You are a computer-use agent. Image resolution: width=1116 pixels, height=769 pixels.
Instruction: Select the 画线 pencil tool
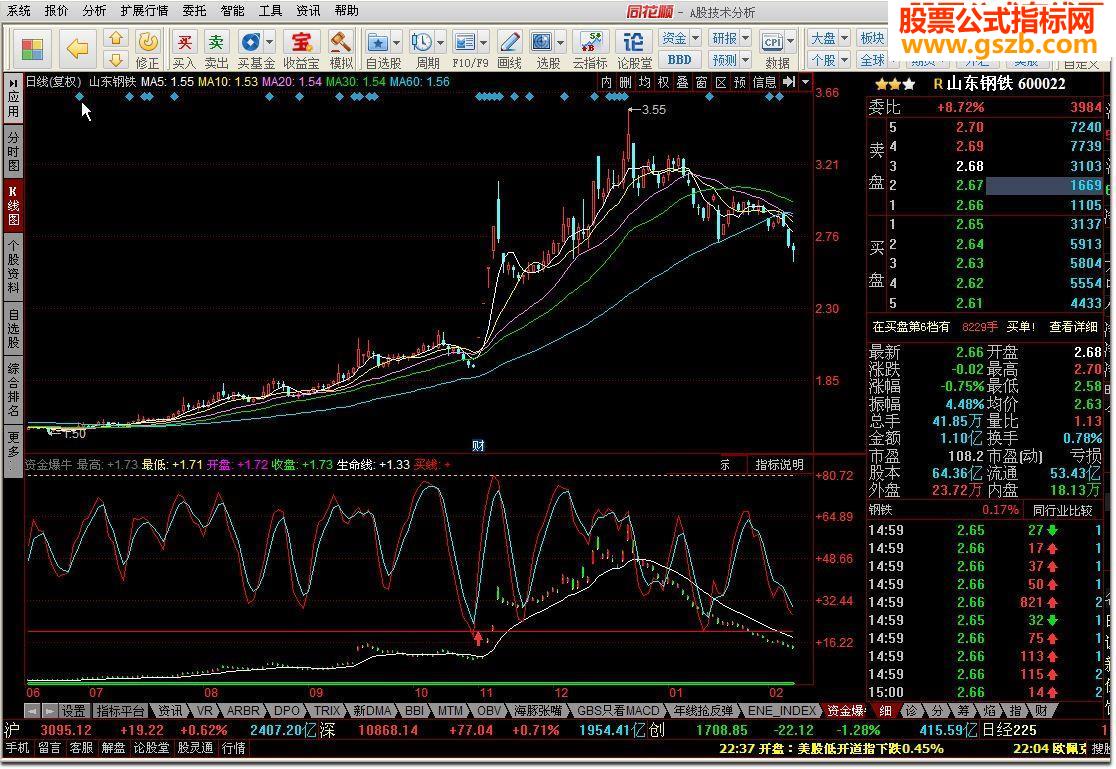pos(510,50)
